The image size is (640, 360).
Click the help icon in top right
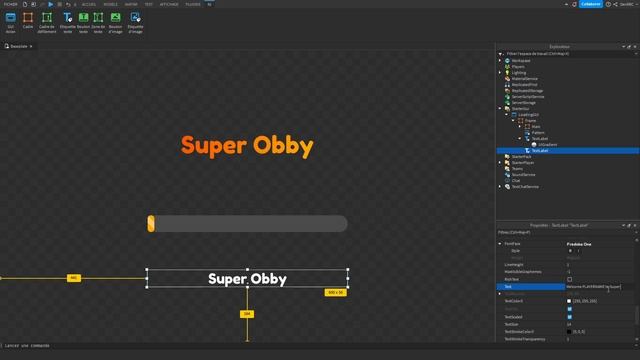608,4
